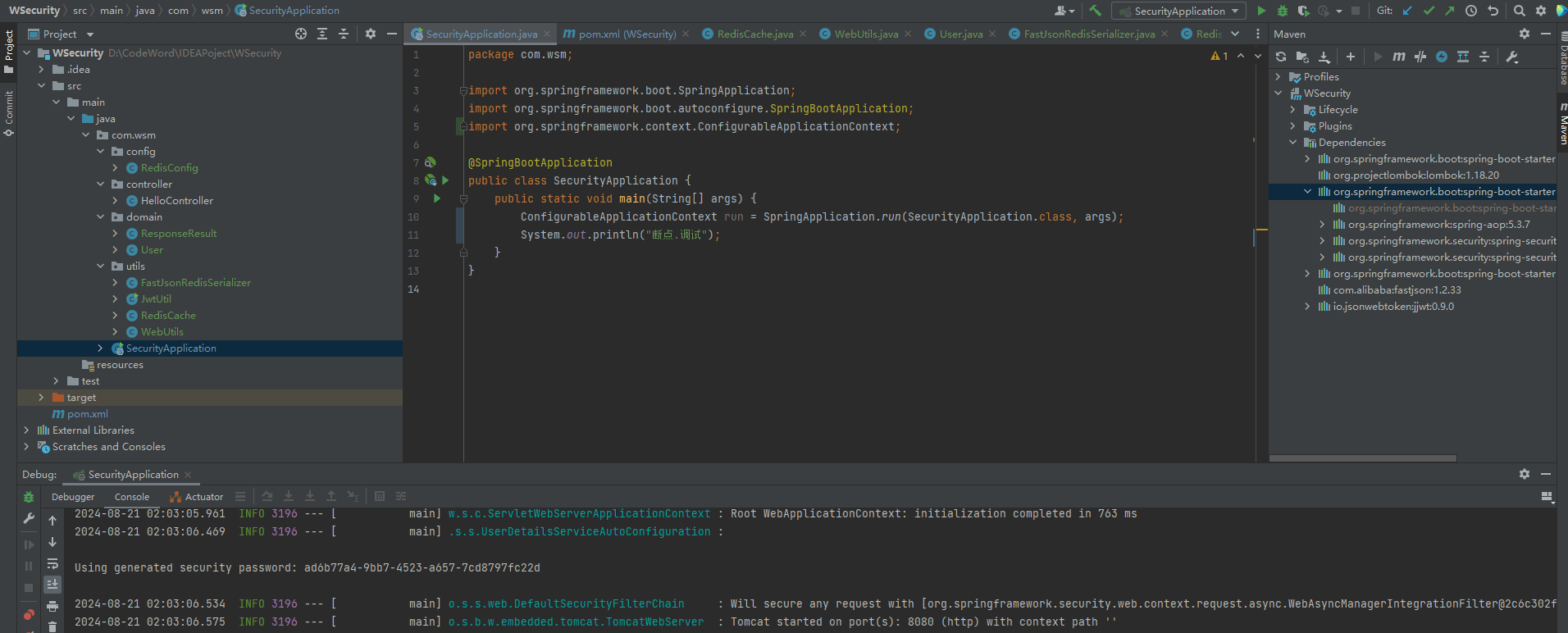Reload all Maven projects
The height and width of the screenshot is (633, 1568).
point(1281,57)
